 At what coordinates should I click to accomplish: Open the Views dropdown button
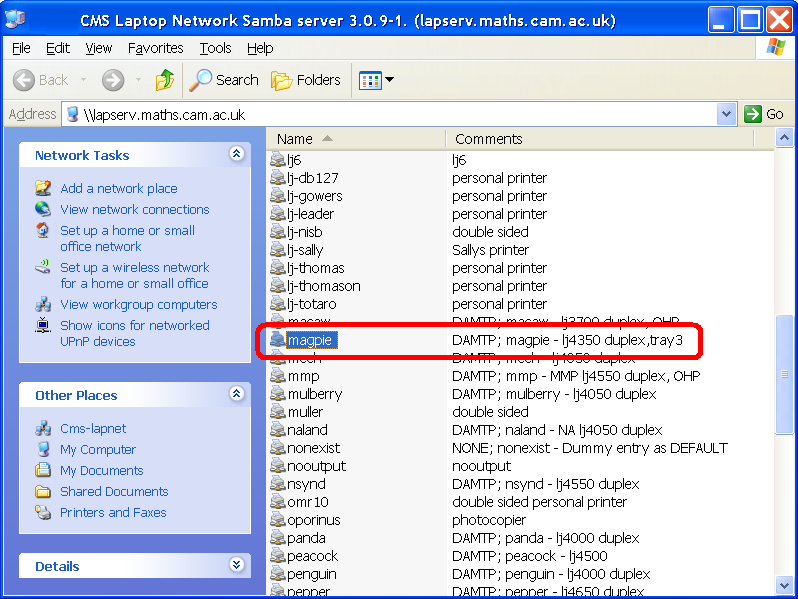[377, 80]
